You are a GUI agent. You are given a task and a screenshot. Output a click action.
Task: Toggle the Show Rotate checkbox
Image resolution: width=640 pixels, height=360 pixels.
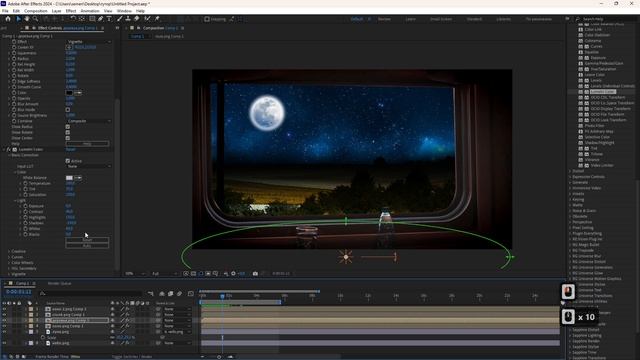[x=68, y=132]
